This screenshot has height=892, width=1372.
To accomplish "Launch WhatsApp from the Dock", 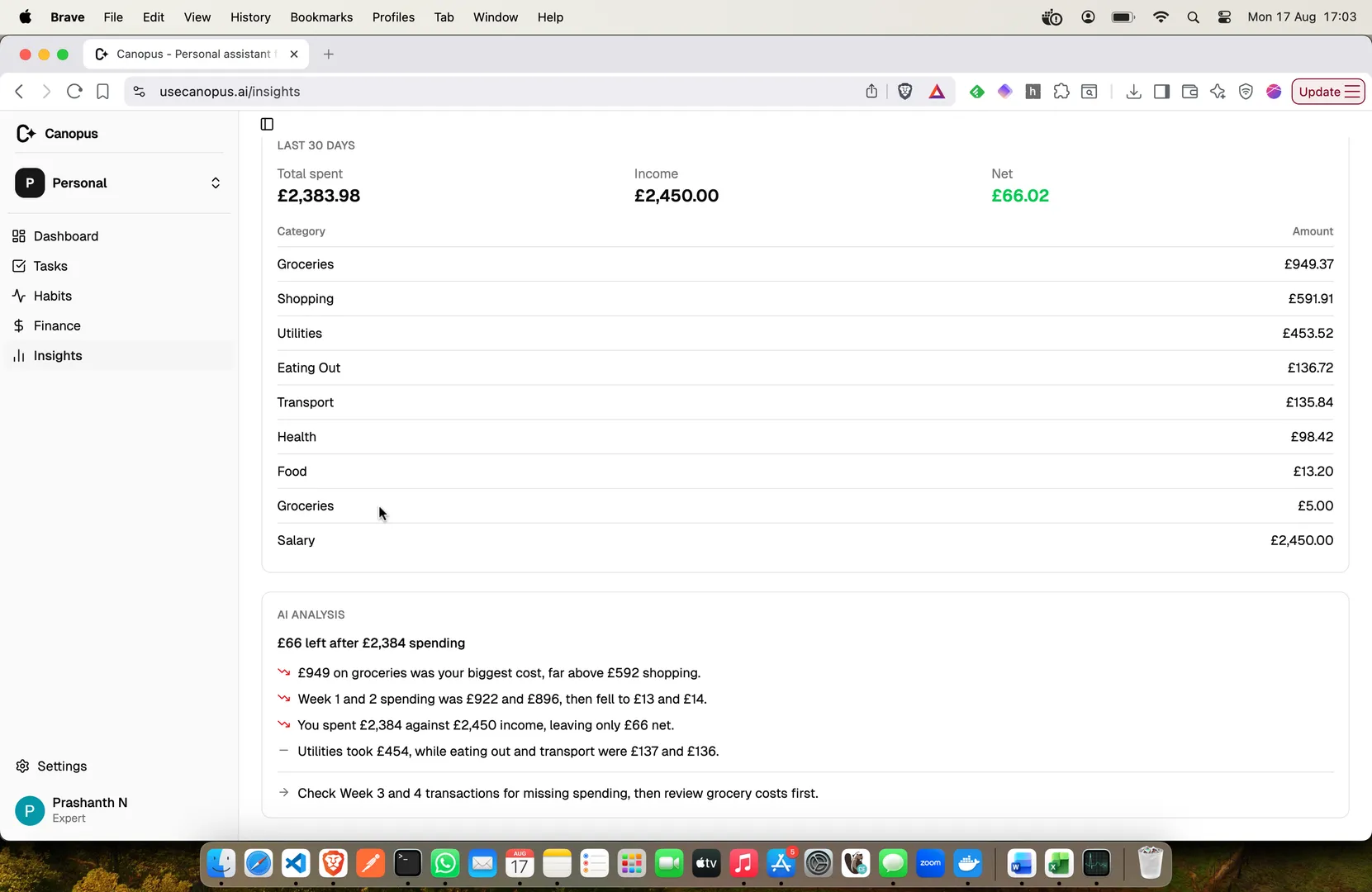I will [x=445, y=864].
